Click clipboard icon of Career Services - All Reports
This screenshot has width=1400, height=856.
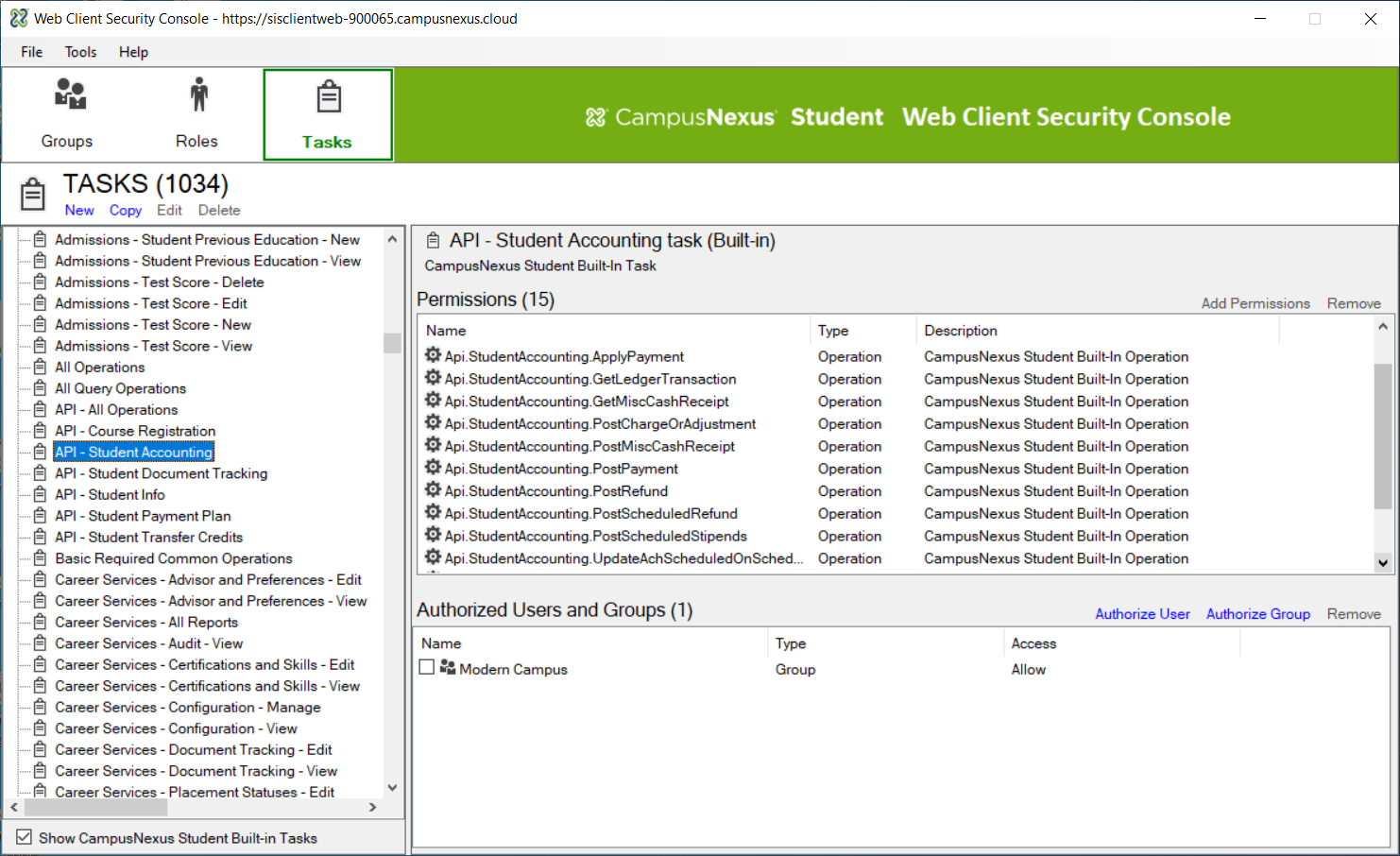point(40,622)
